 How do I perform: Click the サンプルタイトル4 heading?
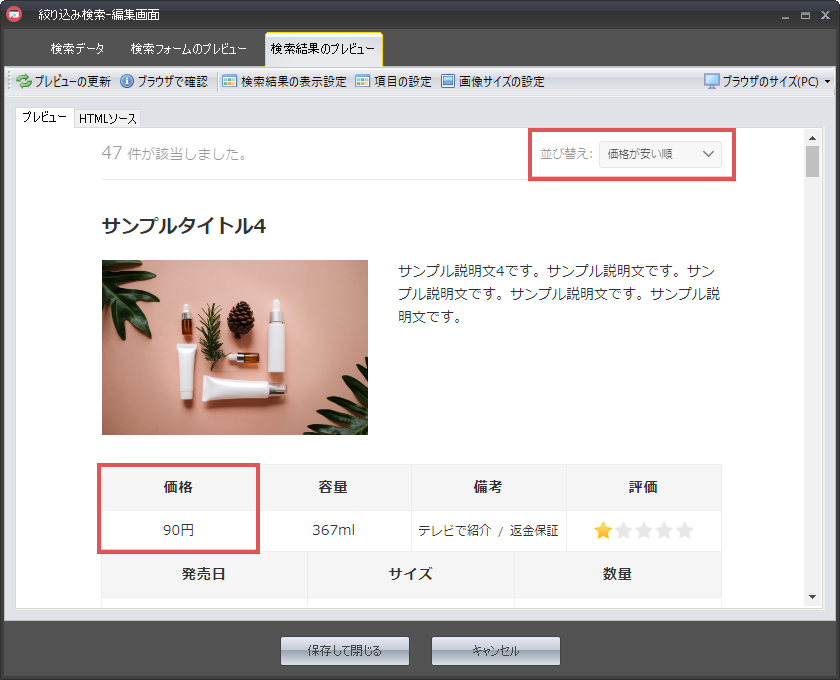pyautogui.click(x=184, y=226)
